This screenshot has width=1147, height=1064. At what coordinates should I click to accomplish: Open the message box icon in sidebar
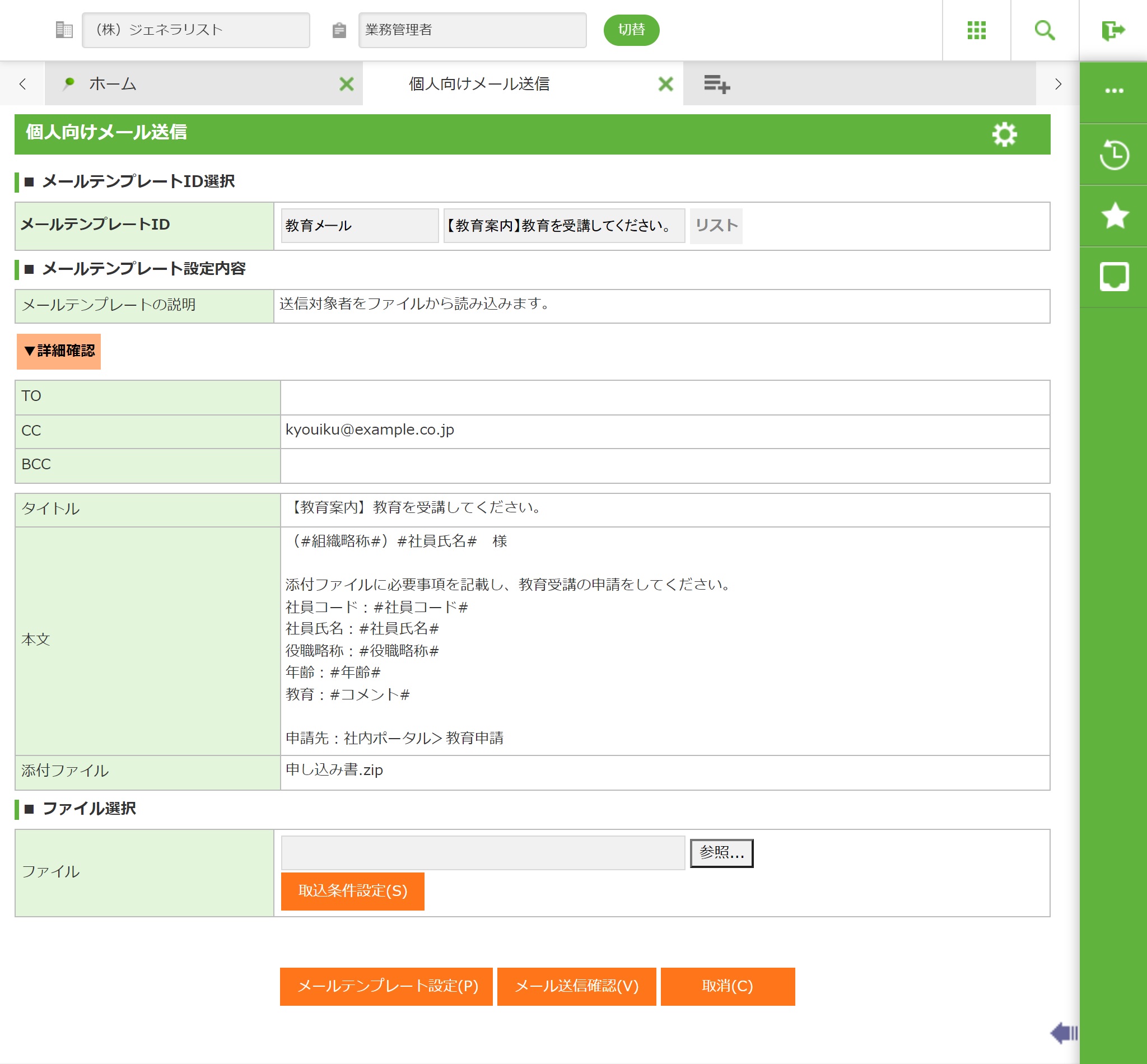point(1113,277)
